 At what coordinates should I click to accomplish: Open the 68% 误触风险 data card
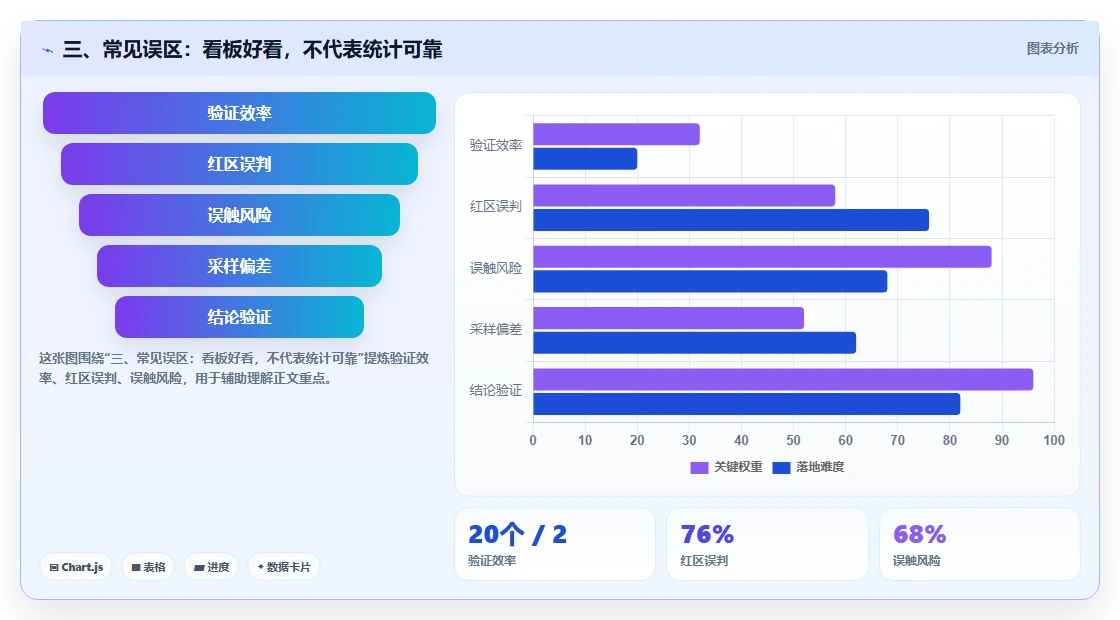point(980,544)
